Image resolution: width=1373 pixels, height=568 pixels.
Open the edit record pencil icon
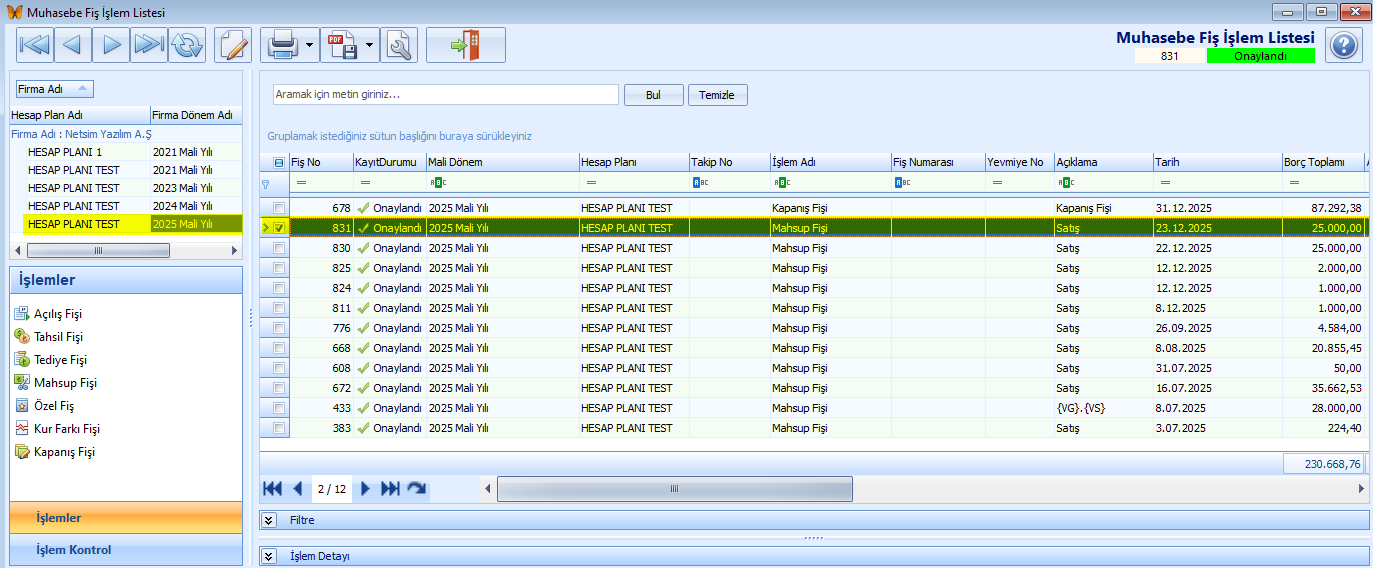point(233,45)
